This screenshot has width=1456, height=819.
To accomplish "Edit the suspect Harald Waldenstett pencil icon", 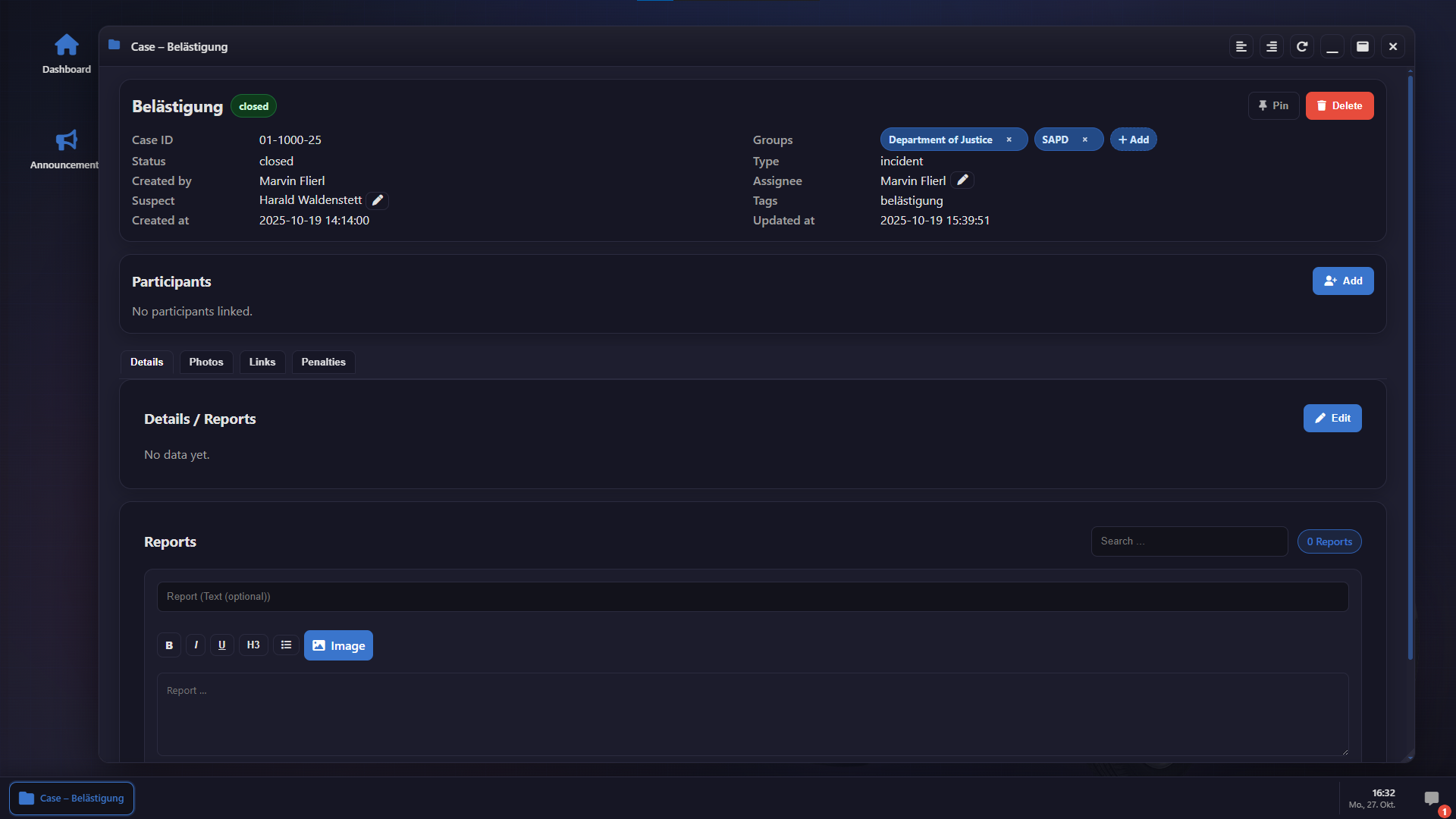I will (x=378, y=200).
